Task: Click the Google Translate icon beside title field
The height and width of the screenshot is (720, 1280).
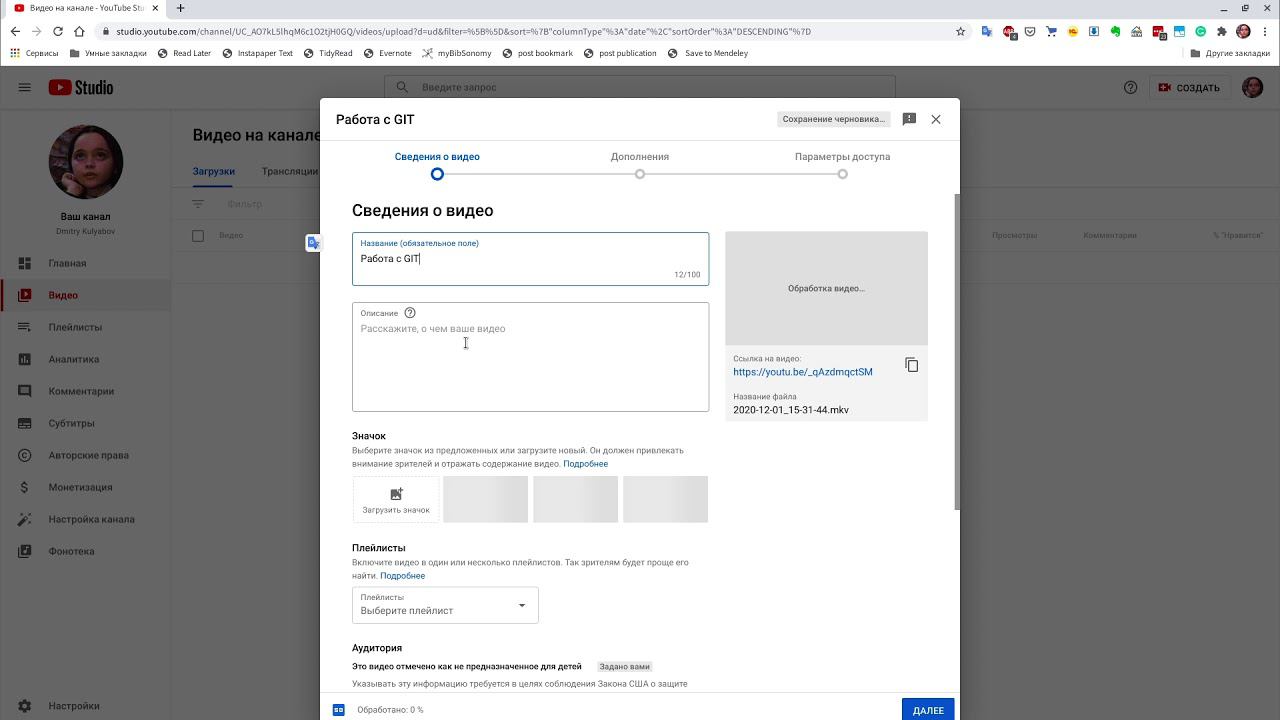Action: pos(314,243)
